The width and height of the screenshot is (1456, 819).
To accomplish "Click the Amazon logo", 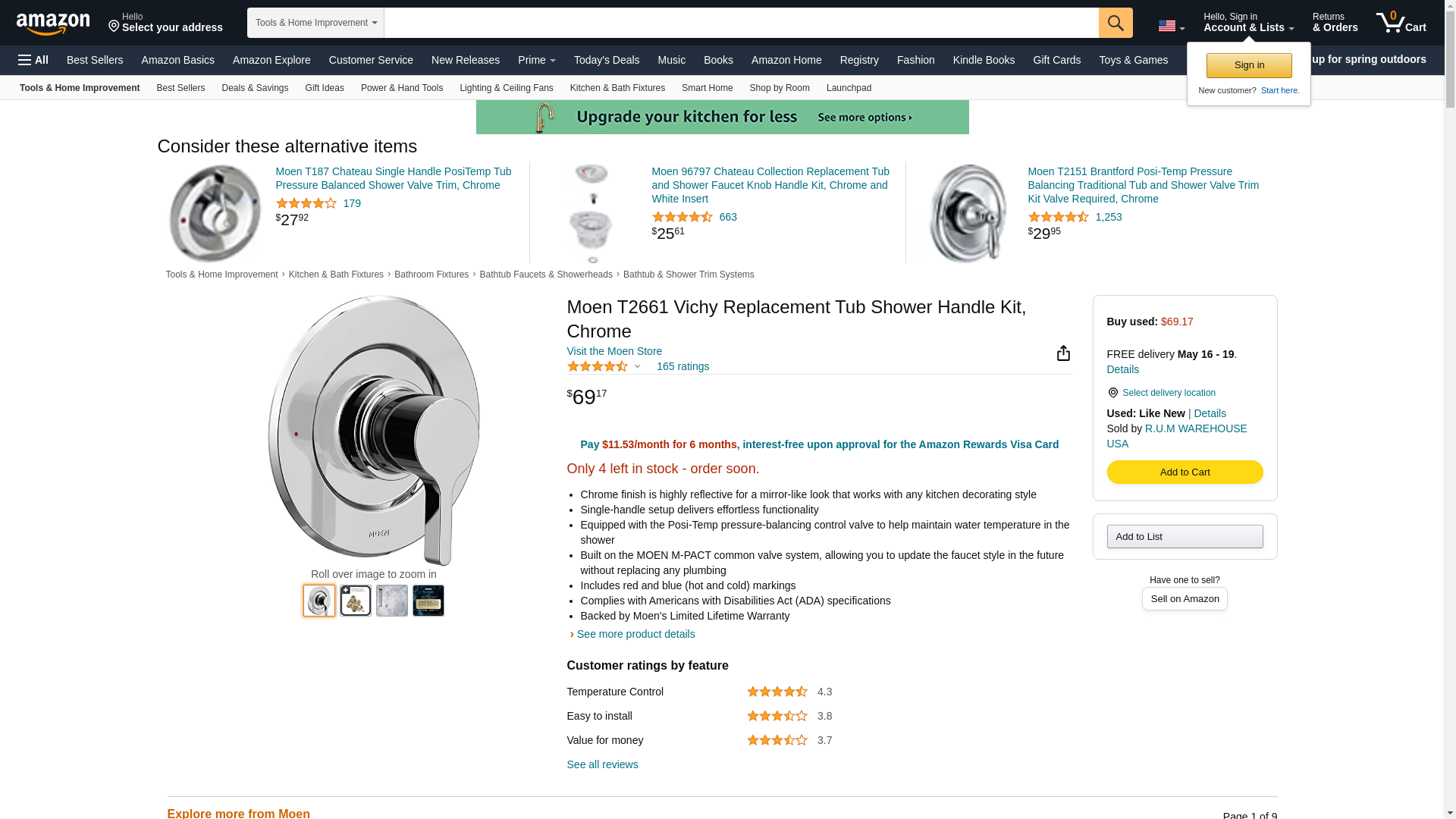I will (x=53, y=24).
